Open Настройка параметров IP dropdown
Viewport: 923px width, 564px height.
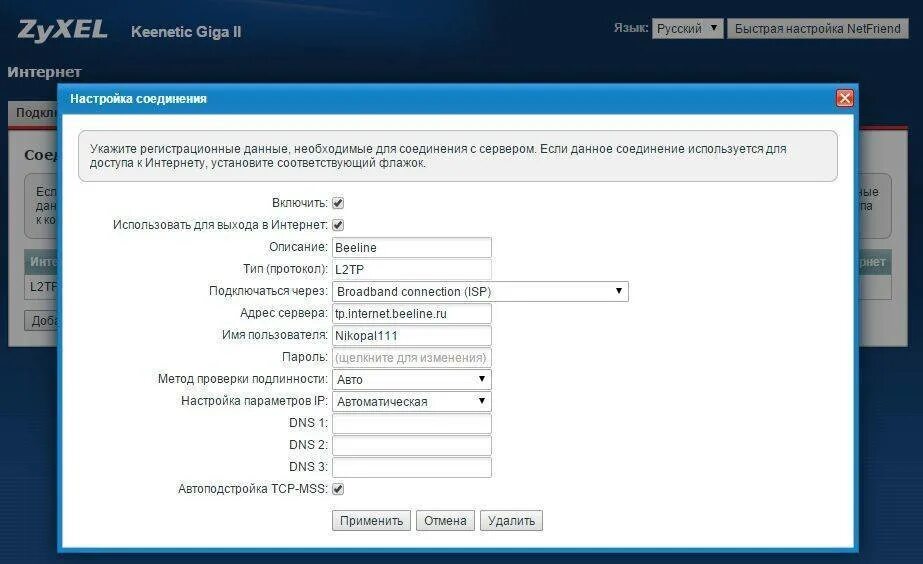pyautogui.click(x=411, y=402)
